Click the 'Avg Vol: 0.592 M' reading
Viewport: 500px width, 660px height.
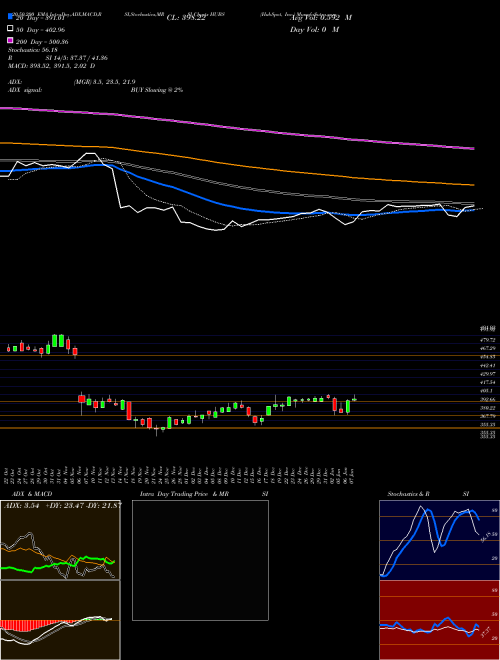321,18
